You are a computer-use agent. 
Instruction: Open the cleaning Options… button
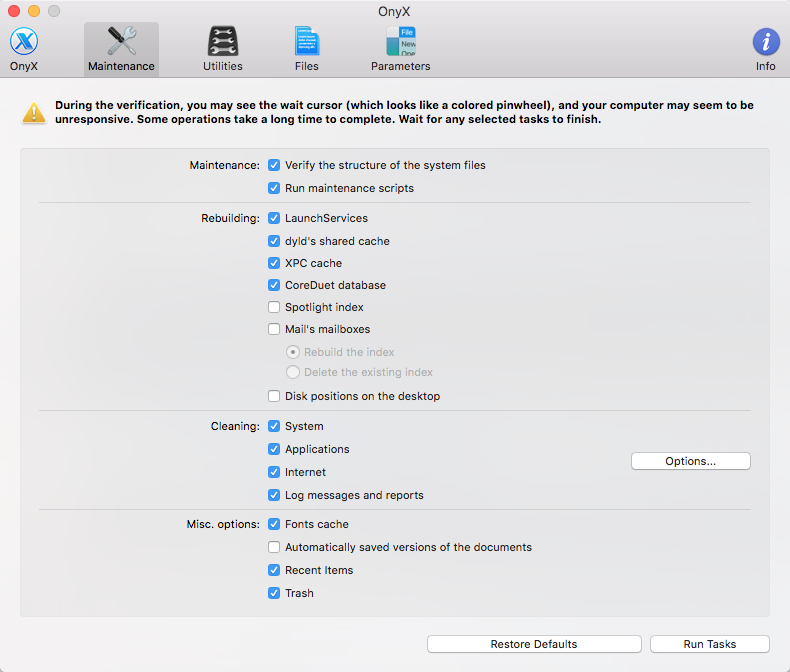(x=691, y=461)
